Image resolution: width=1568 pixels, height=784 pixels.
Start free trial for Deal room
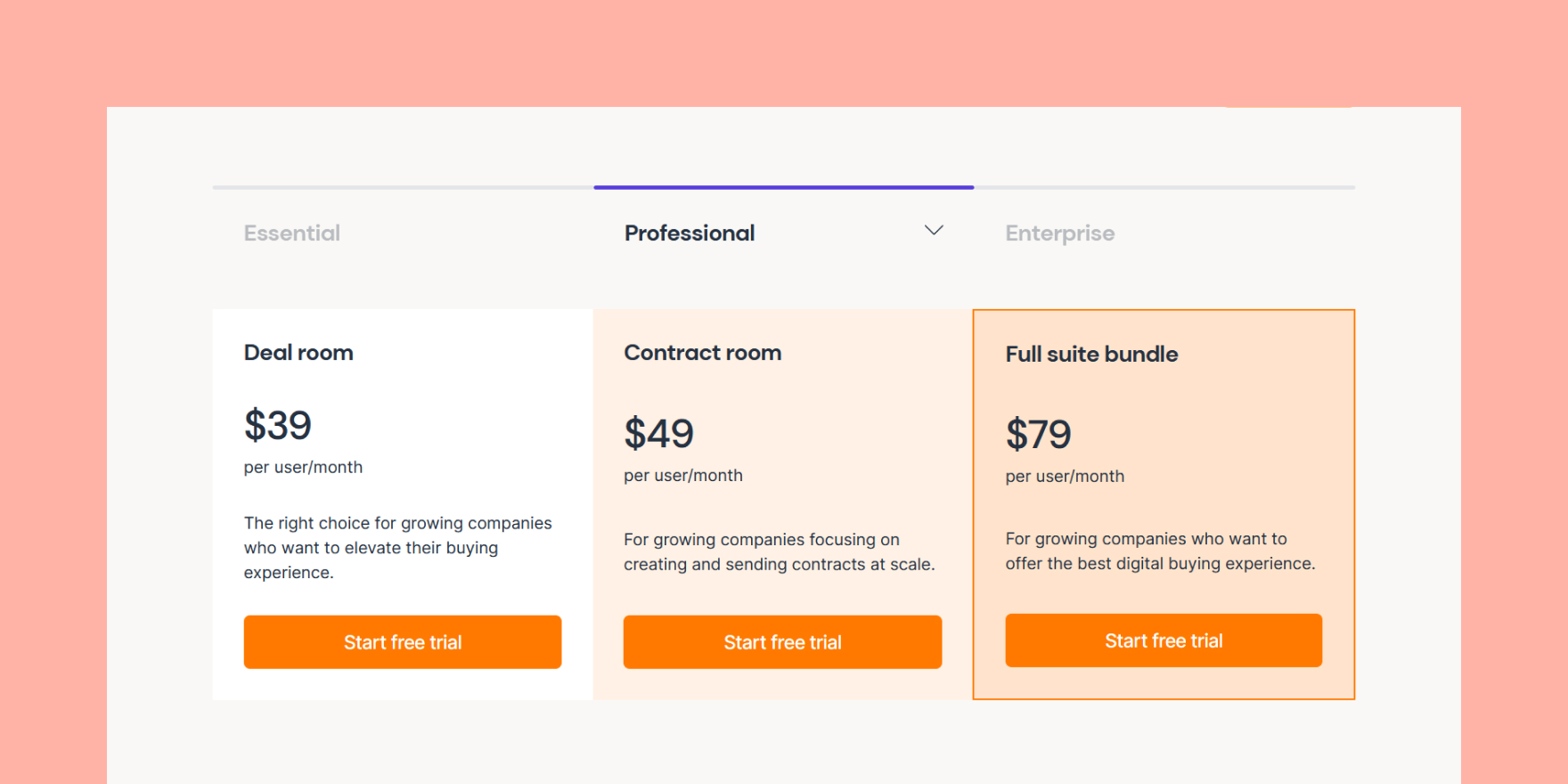pyautogui.click(x=402, y=641)
